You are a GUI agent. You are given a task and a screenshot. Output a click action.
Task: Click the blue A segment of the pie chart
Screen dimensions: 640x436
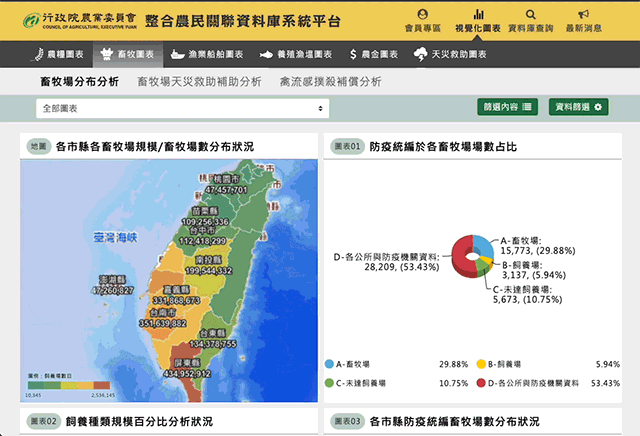484,247
